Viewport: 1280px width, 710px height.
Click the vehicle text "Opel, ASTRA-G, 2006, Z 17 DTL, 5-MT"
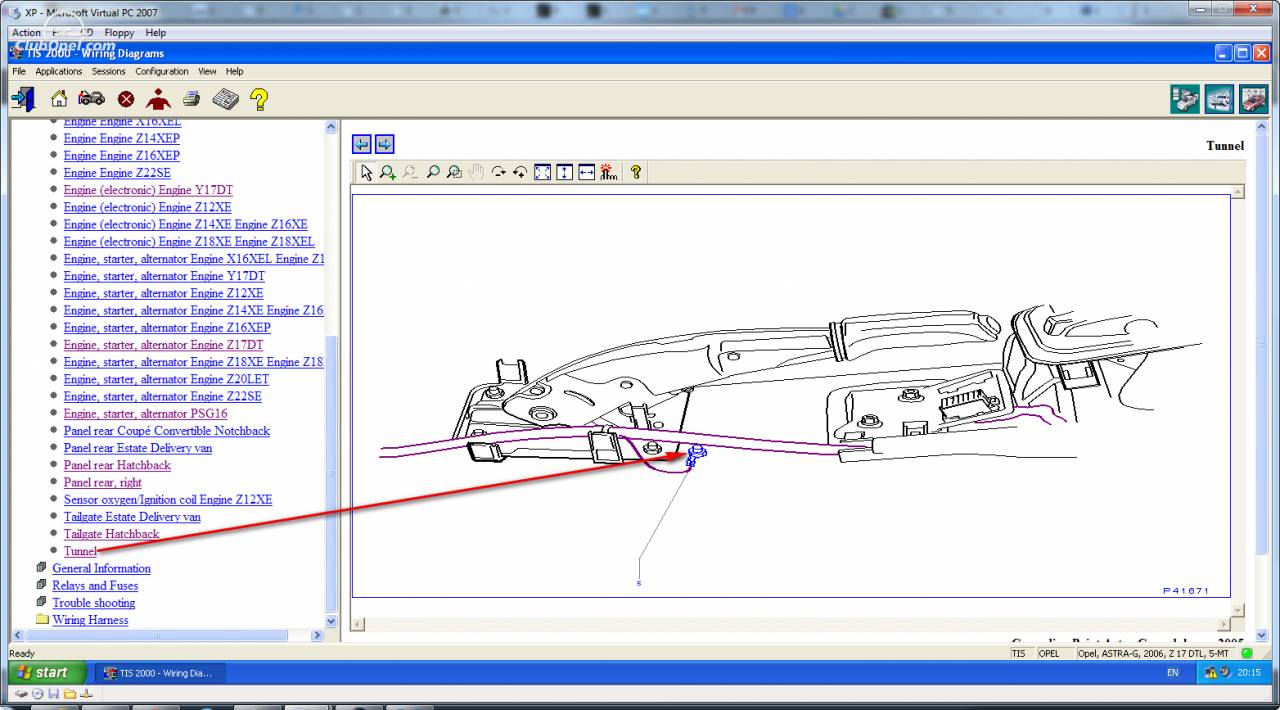tap(1156, 653)
